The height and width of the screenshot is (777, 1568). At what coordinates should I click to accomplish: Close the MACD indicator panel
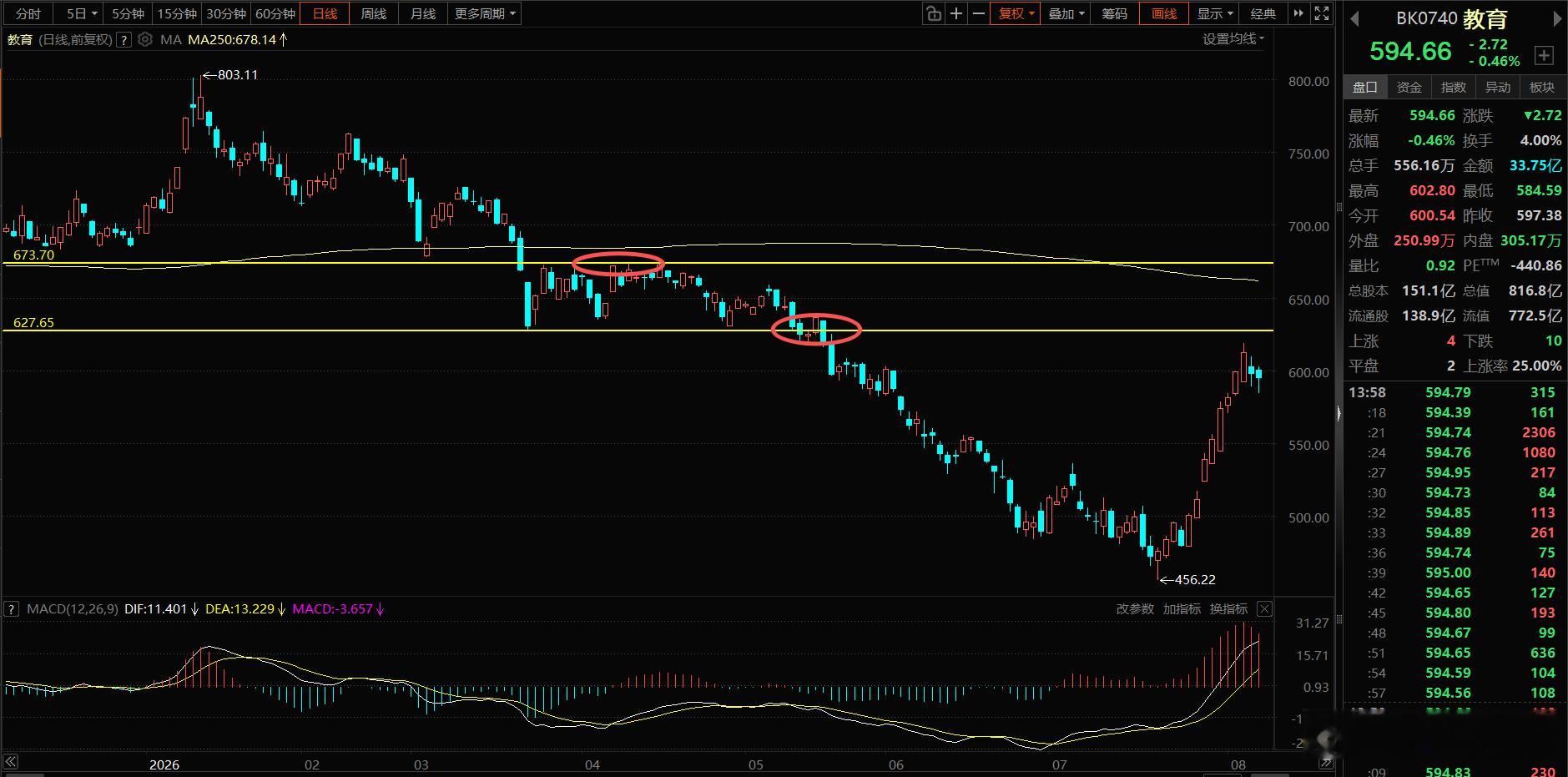(1264, 608)
